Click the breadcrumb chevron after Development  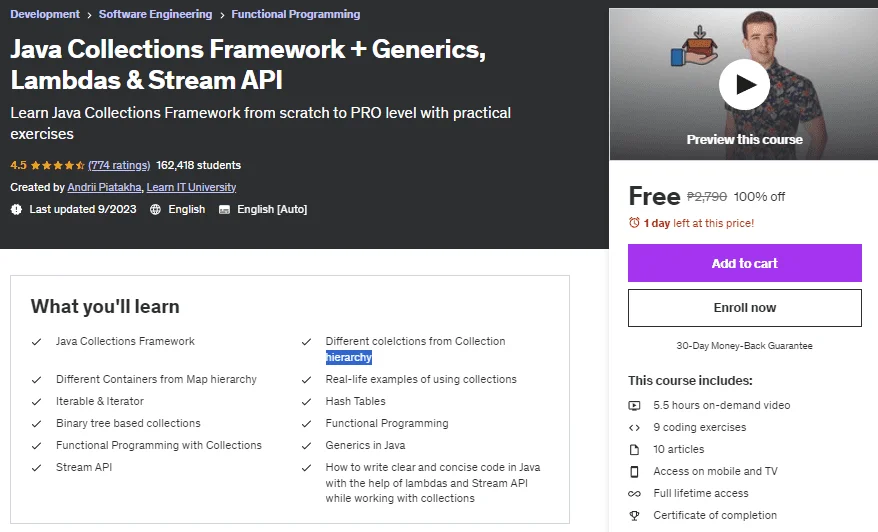pos(89,15)
